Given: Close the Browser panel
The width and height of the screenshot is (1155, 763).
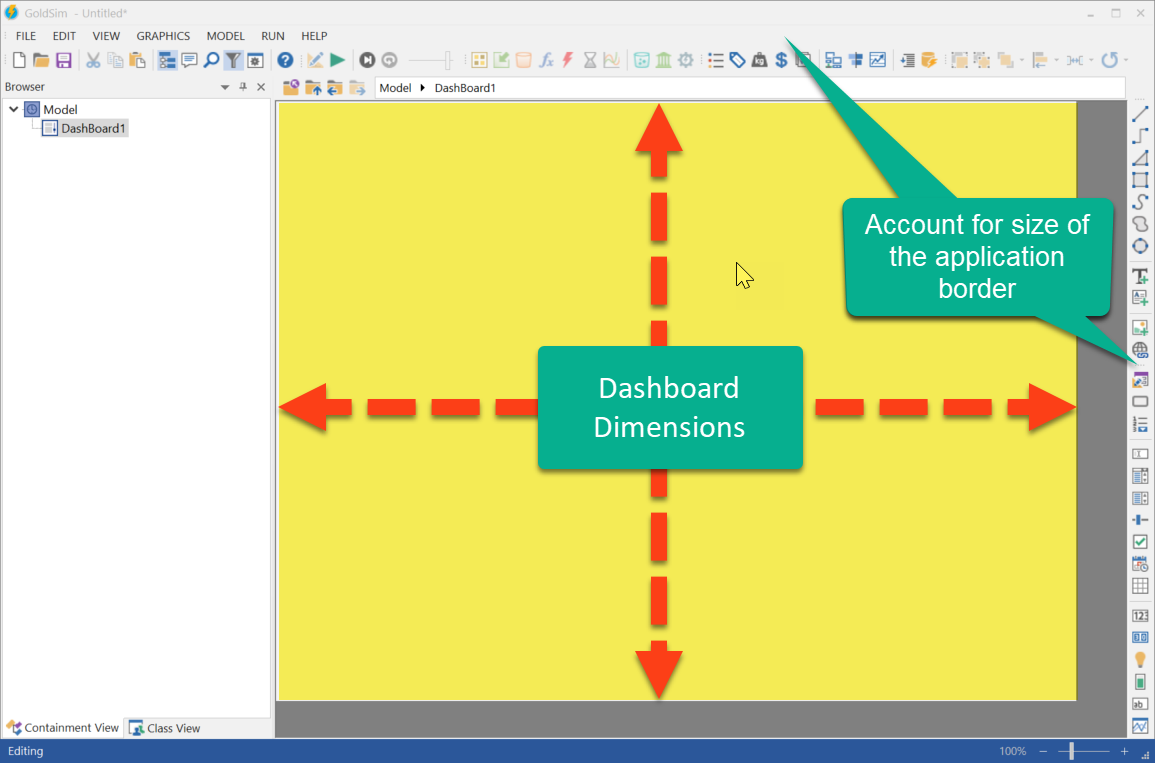Looking at the screenshot, I should tap(261, 87).
